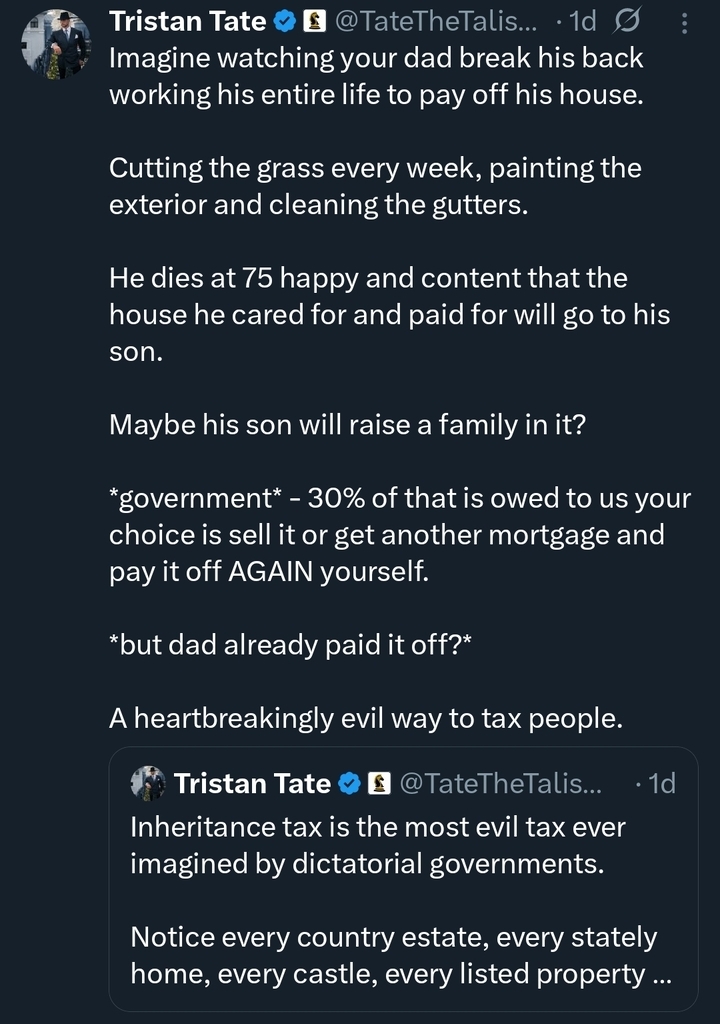
Task: Click the chess knight badge in the quoted tweet
Action: (x=378, y=783)
